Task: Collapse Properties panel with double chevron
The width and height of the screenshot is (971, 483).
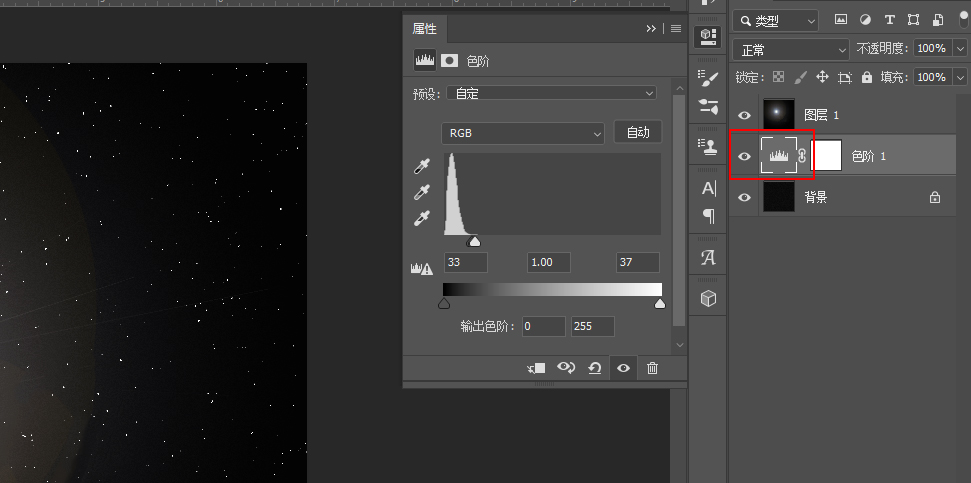Action: click(651, 28)
